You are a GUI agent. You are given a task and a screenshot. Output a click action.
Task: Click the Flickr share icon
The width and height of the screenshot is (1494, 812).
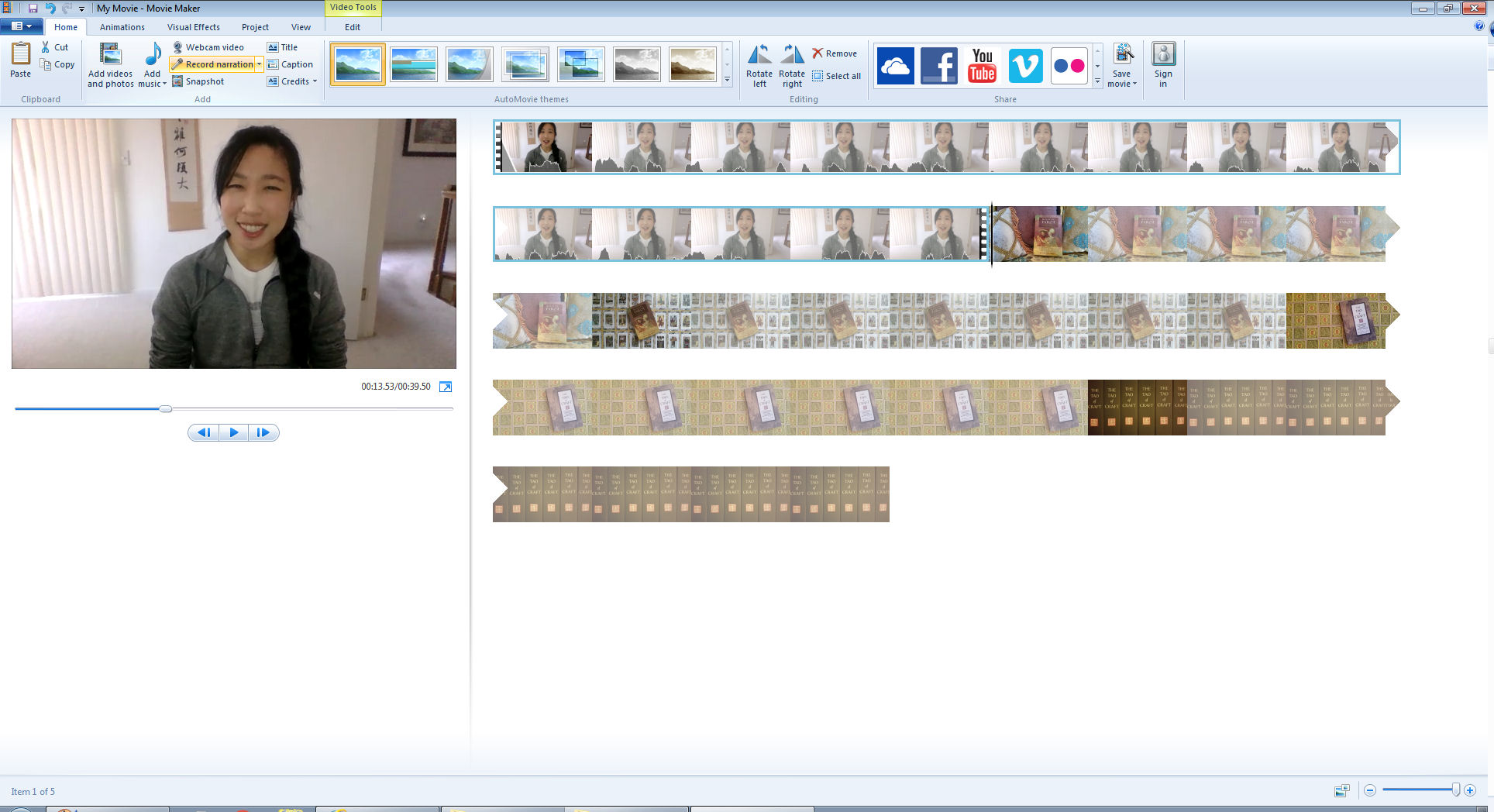click(x=1069, y=66)
